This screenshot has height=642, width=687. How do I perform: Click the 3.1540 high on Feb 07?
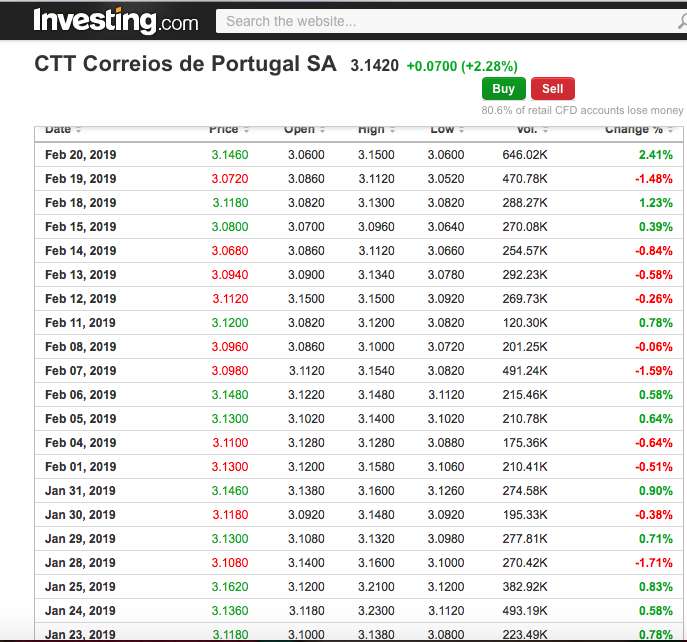(x=376, y=371)
